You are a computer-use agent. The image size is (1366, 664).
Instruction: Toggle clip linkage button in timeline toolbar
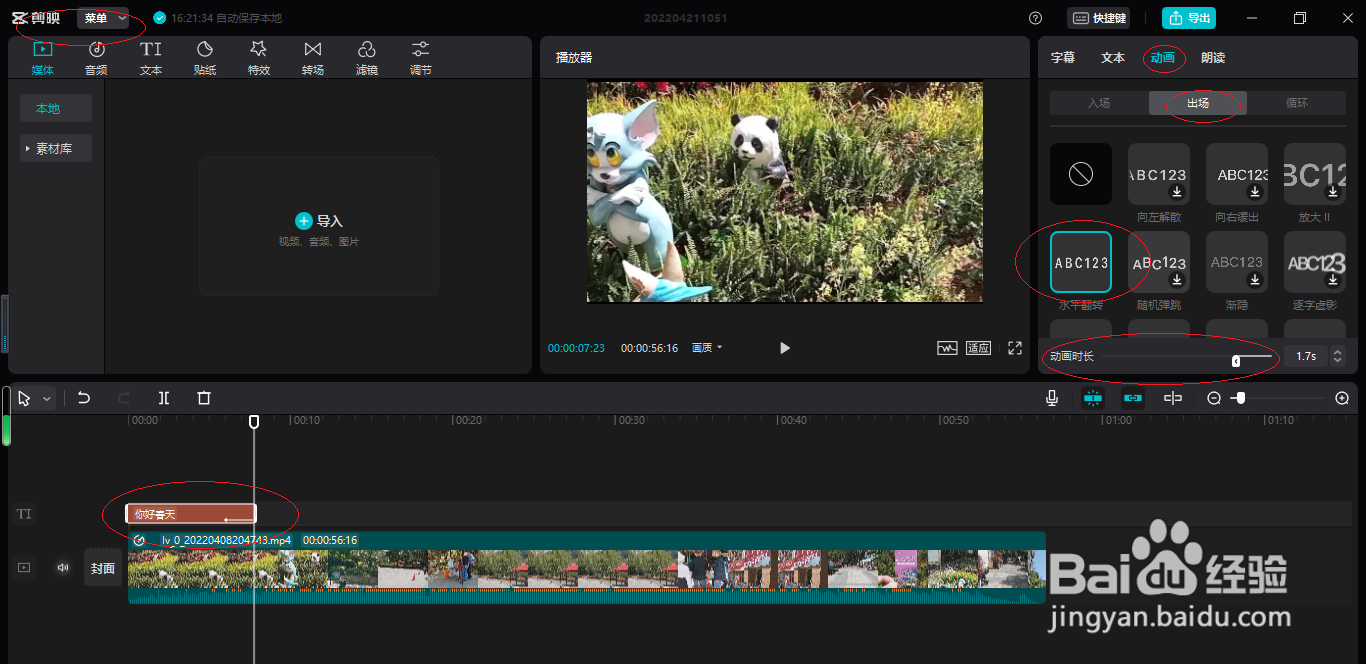coord(1133,398)
